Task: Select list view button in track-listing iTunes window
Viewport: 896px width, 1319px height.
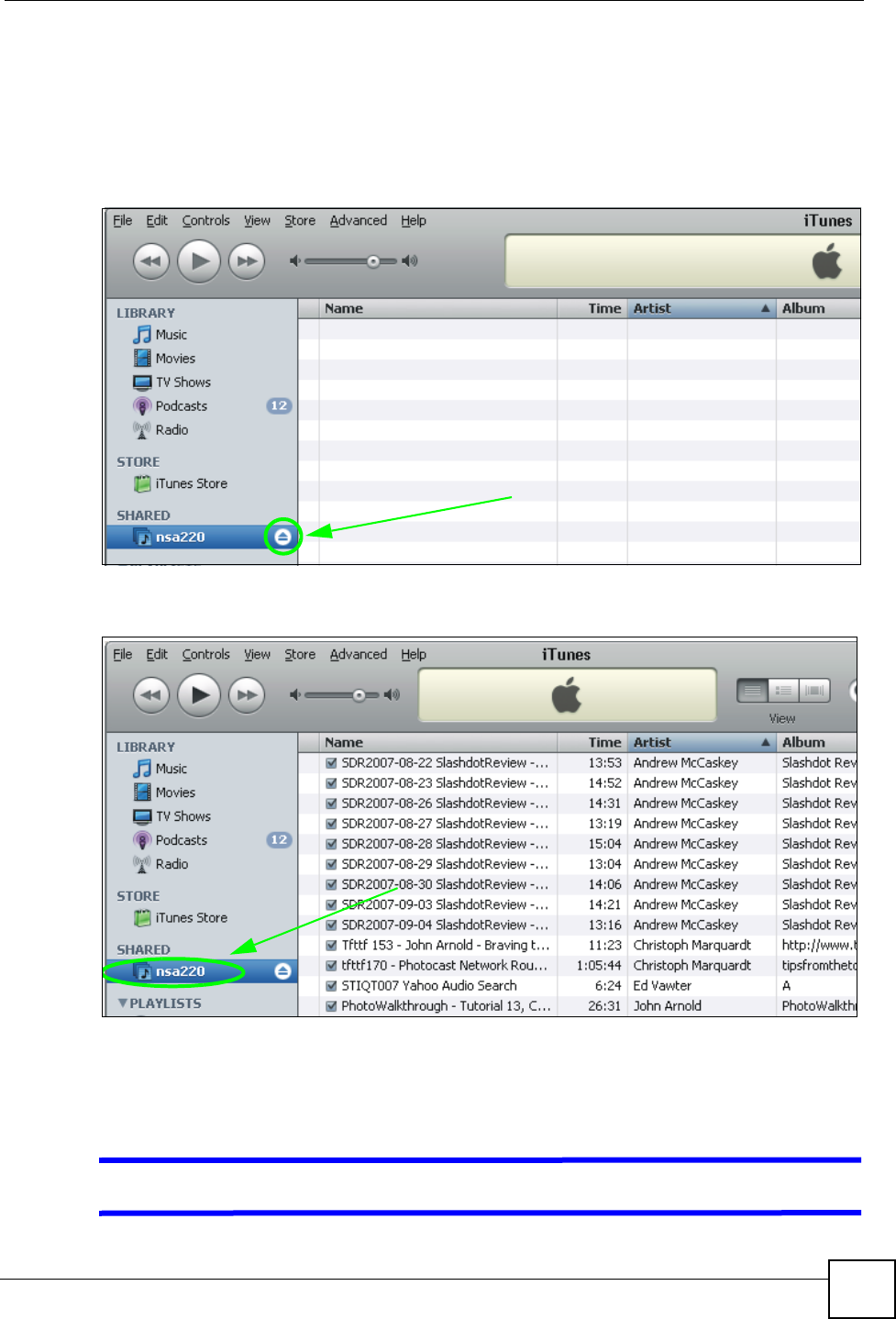Action: click(x=753, y=691)
